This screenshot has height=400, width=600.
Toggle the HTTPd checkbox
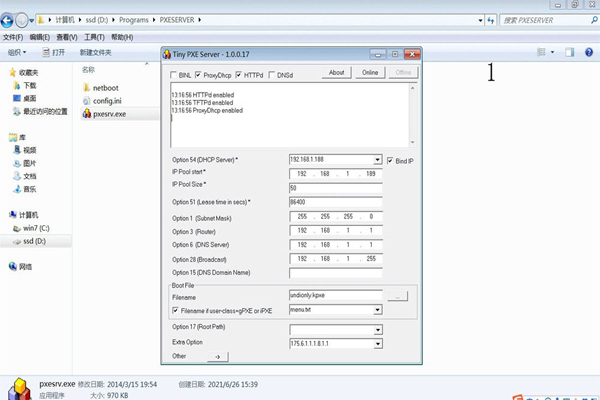click(x=238, y=75)
